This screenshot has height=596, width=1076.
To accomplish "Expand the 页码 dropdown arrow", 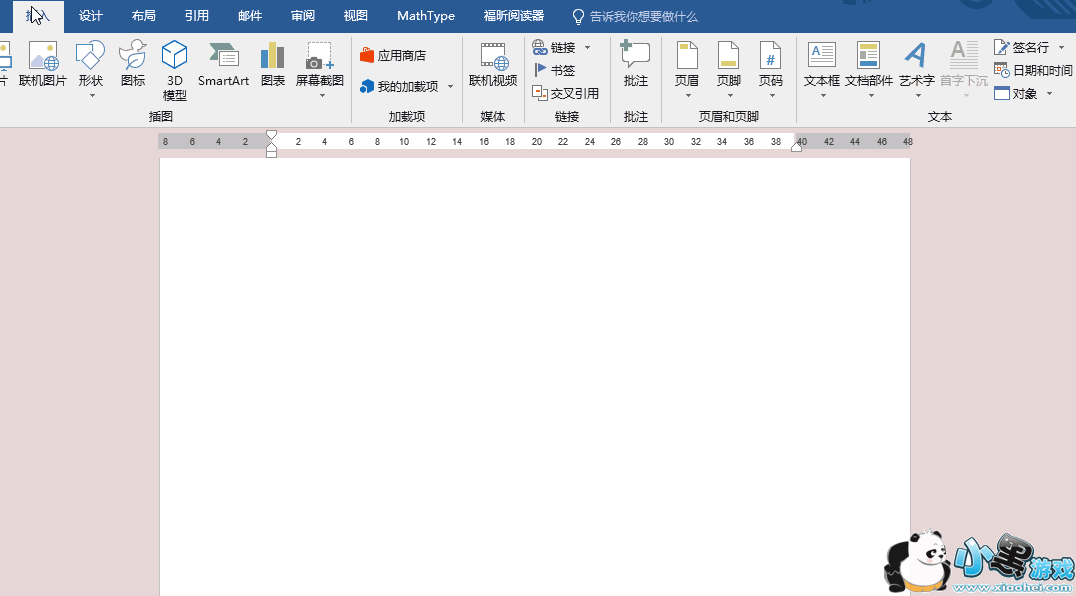I will pyautogui.click(x=772, y=95).
